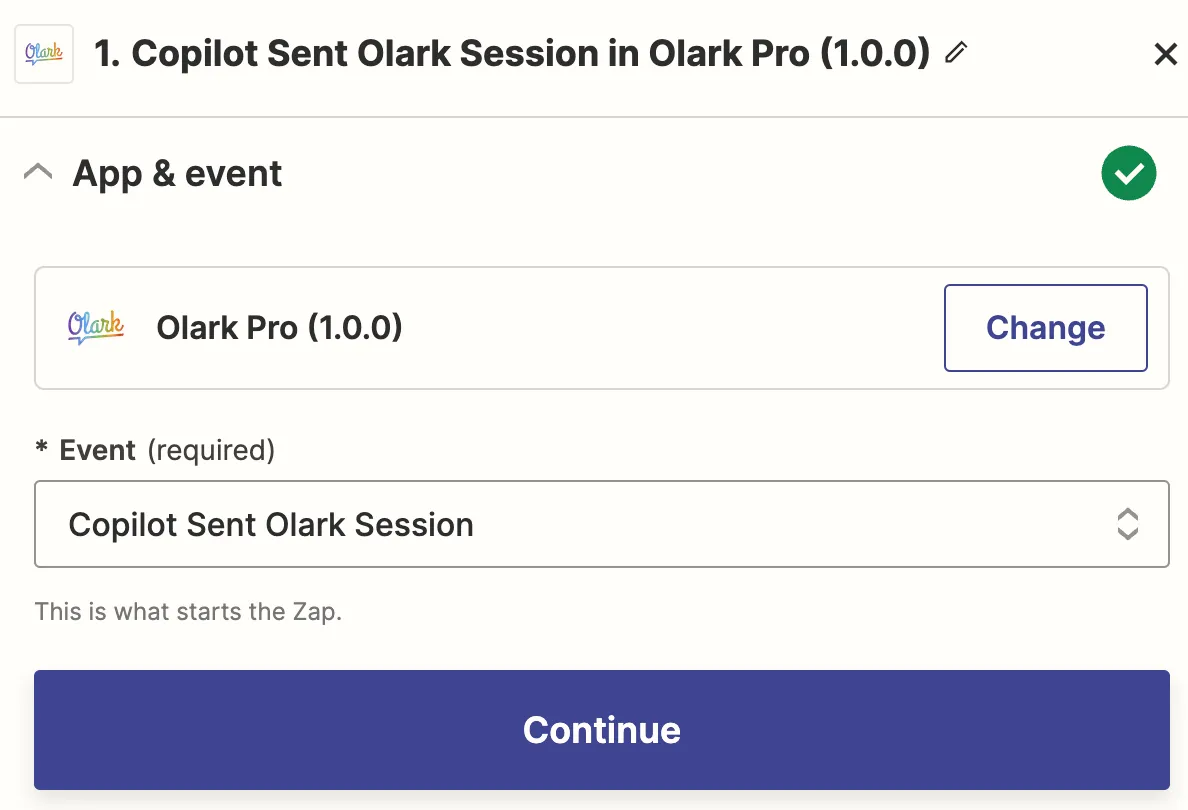The width and height of the screenshot is (1188, 810).
Task: Continue to the next setup step
Action: click(602, 730)
